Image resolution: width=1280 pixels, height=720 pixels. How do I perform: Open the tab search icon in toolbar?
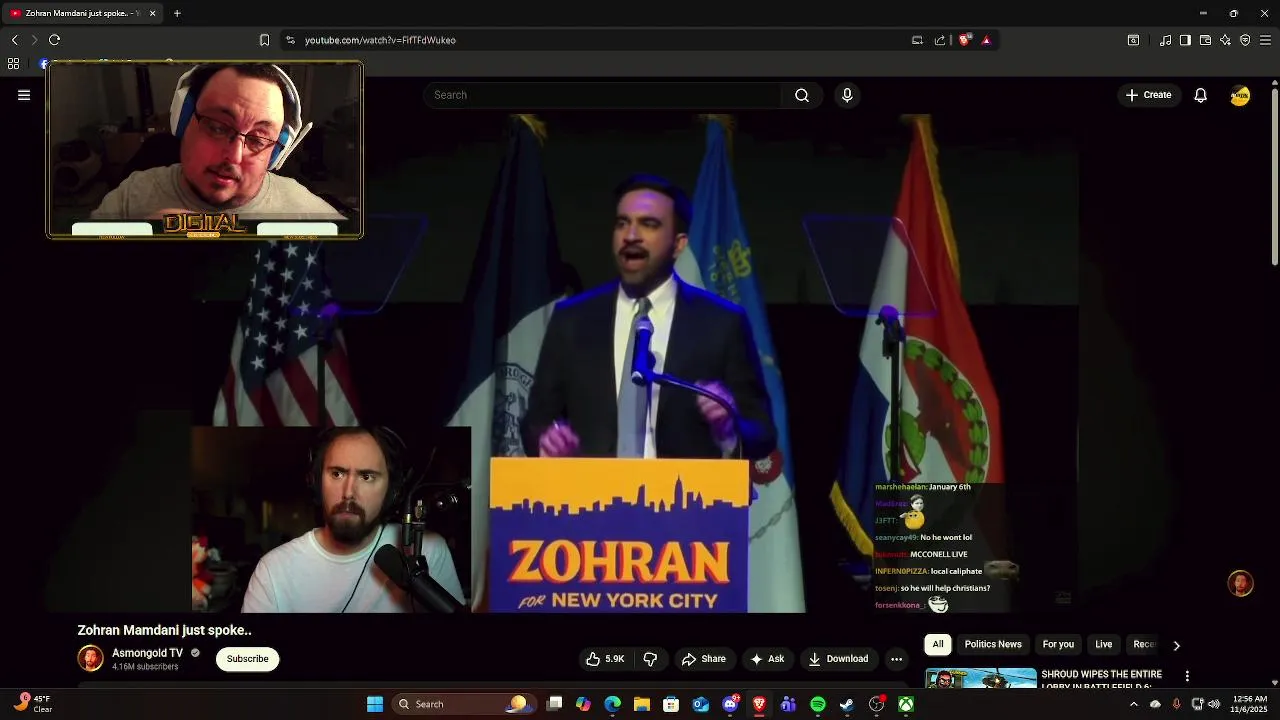(x=1133, y=40)
